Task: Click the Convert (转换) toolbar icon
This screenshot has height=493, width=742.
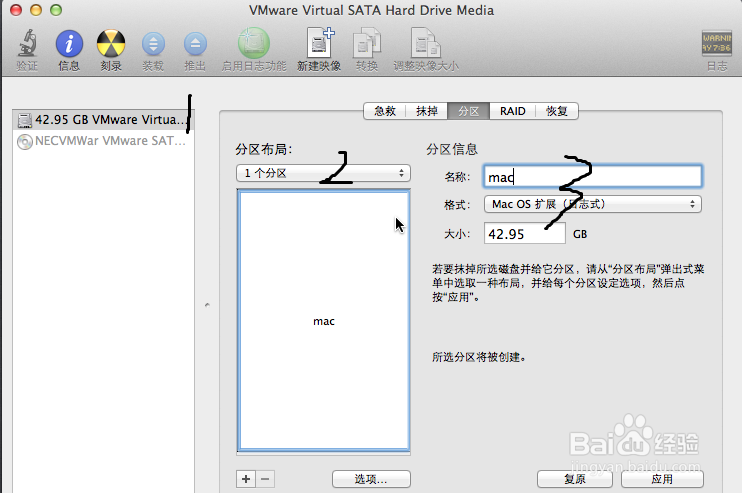Action: [367, 43]
